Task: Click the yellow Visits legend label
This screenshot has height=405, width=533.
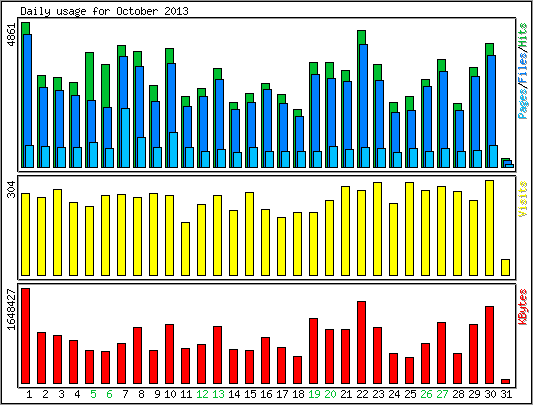Action: tap(523, 199)
